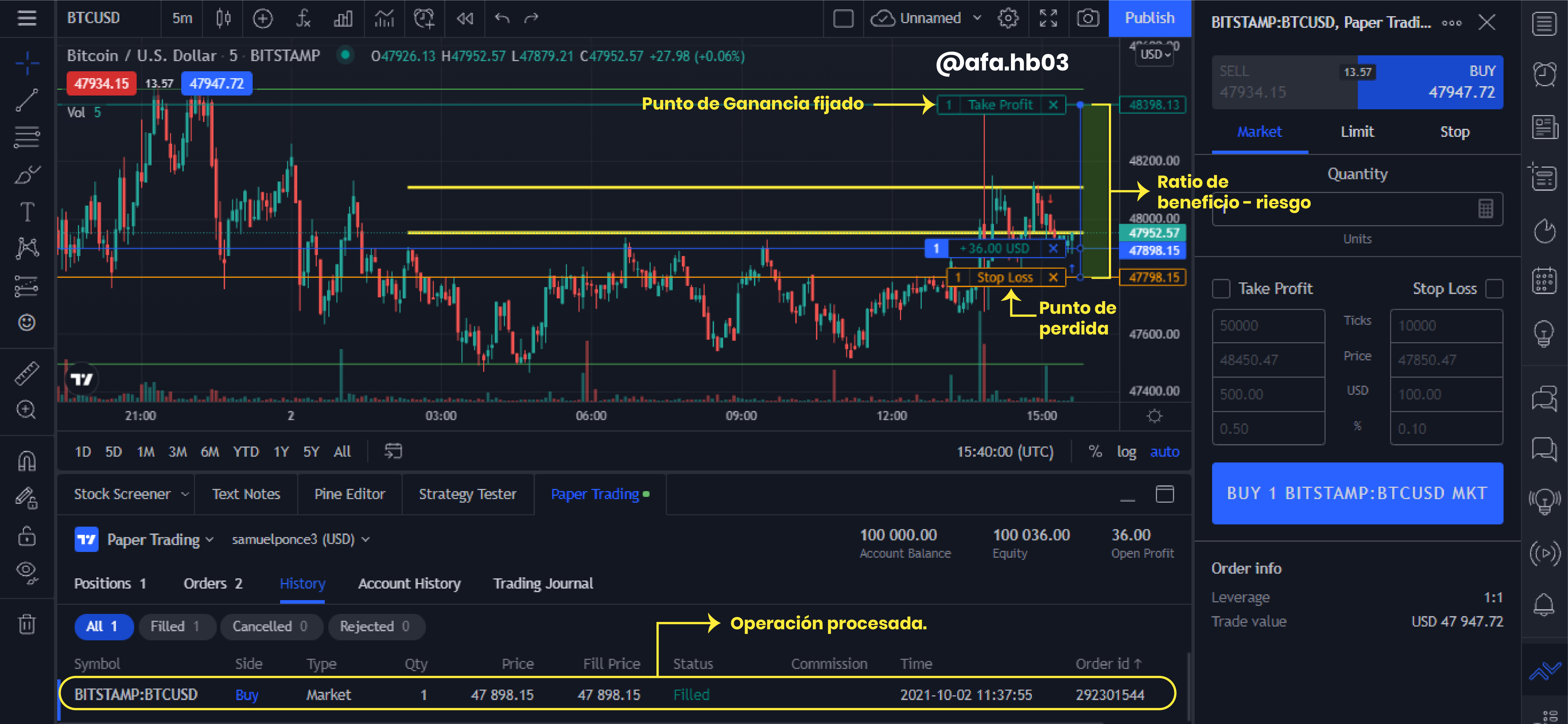Open the samuelponce3 (USD) account dropdown
1568x724 pixels.
coord(301,540)
